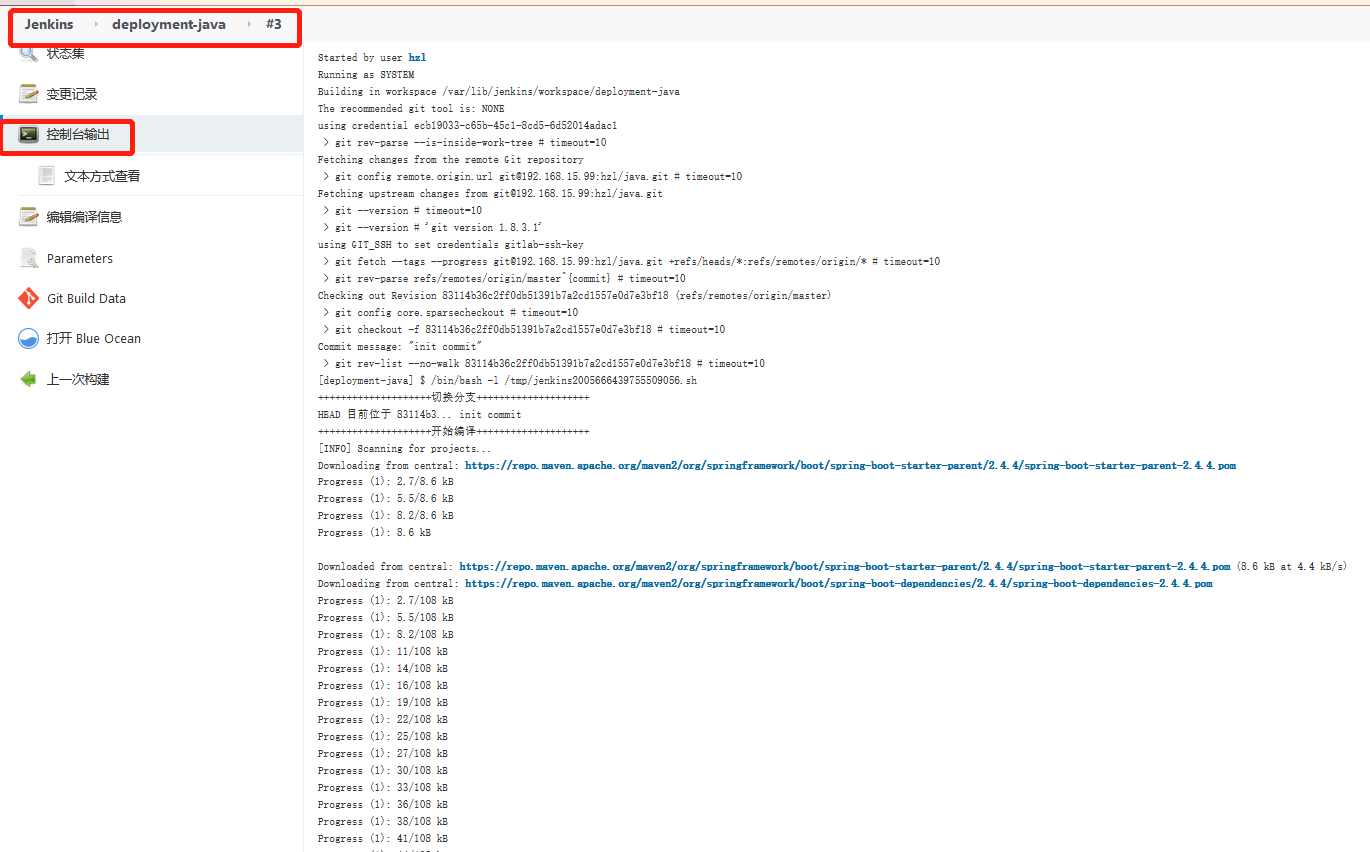Click the 'using credential ecb19033' line
This screenshot has width=1370, height=852.
(468, 126)
